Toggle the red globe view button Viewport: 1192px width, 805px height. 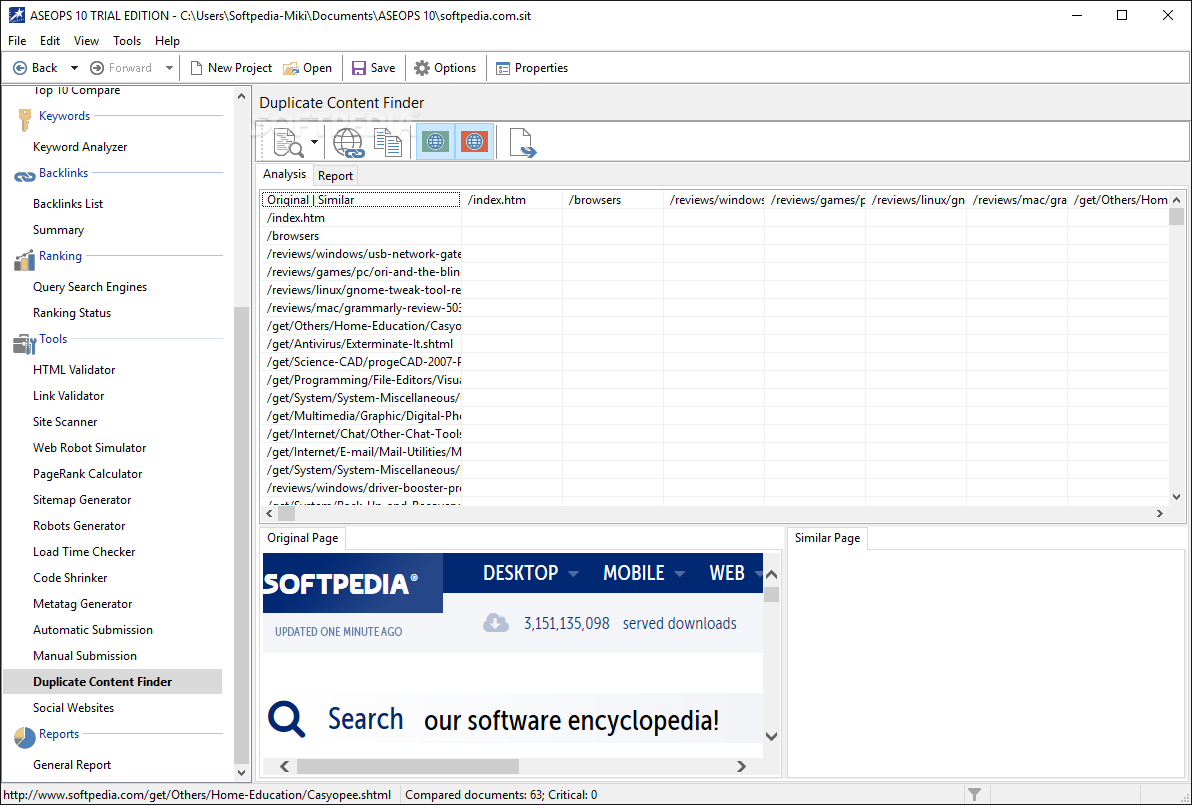(474, 141)
